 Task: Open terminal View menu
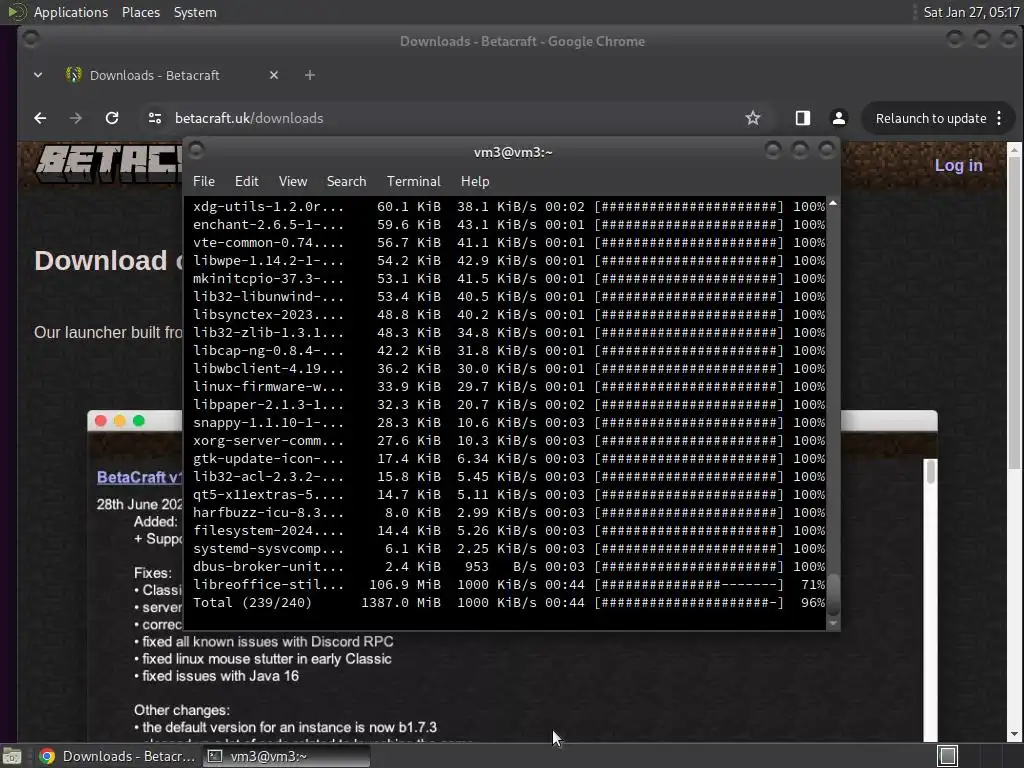293,182
